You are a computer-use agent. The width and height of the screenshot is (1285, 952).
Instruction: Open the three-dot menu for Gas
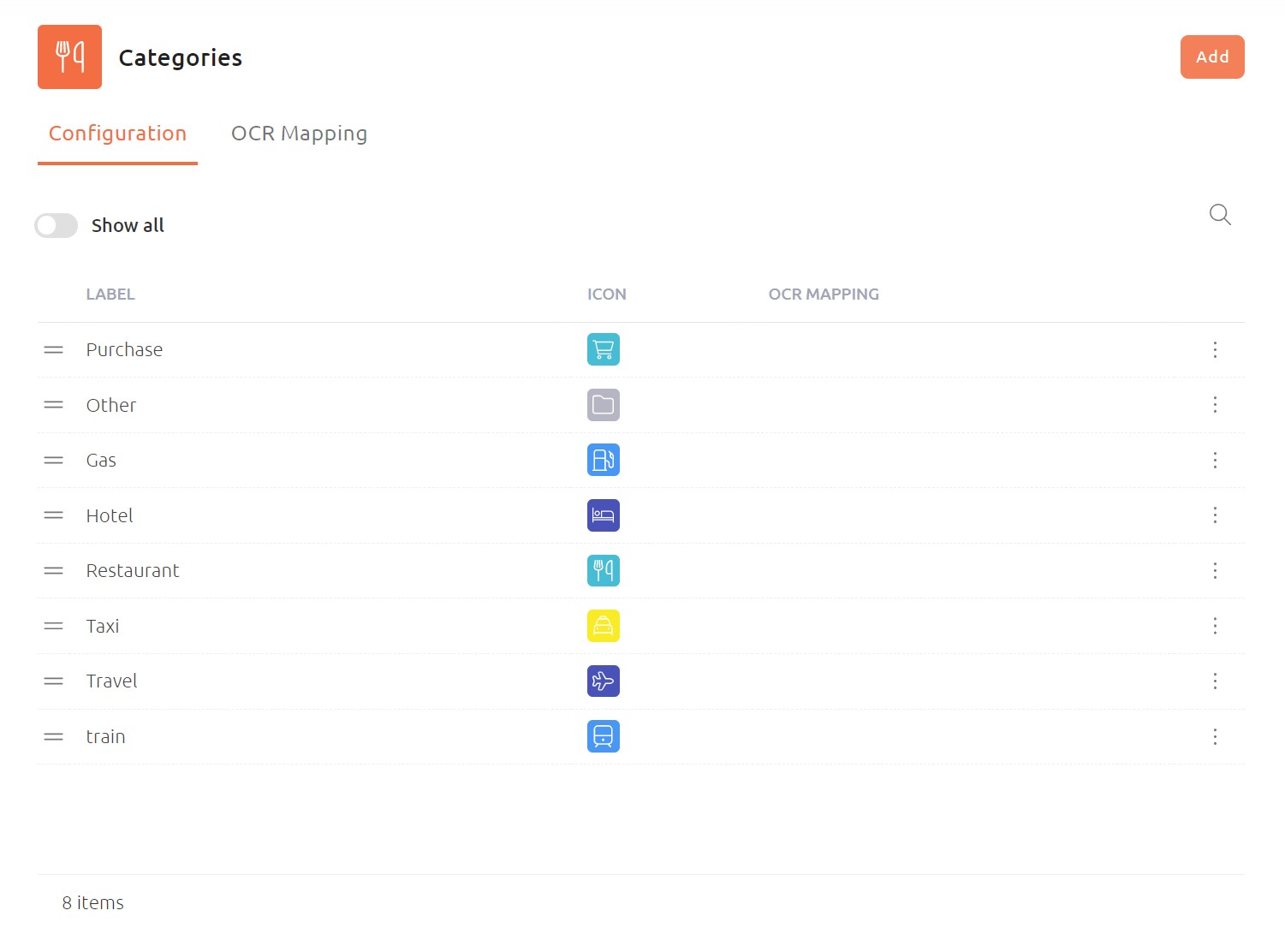click(x=1215, y=460)
